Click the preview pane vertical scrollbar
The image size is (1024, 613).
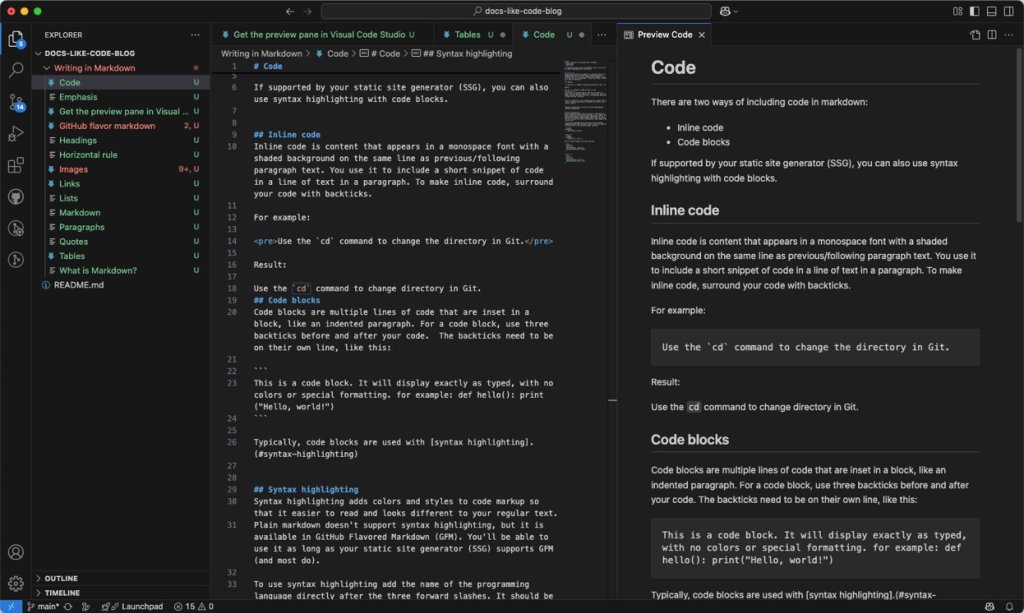pyautogui.click(x=1019, y=133)
